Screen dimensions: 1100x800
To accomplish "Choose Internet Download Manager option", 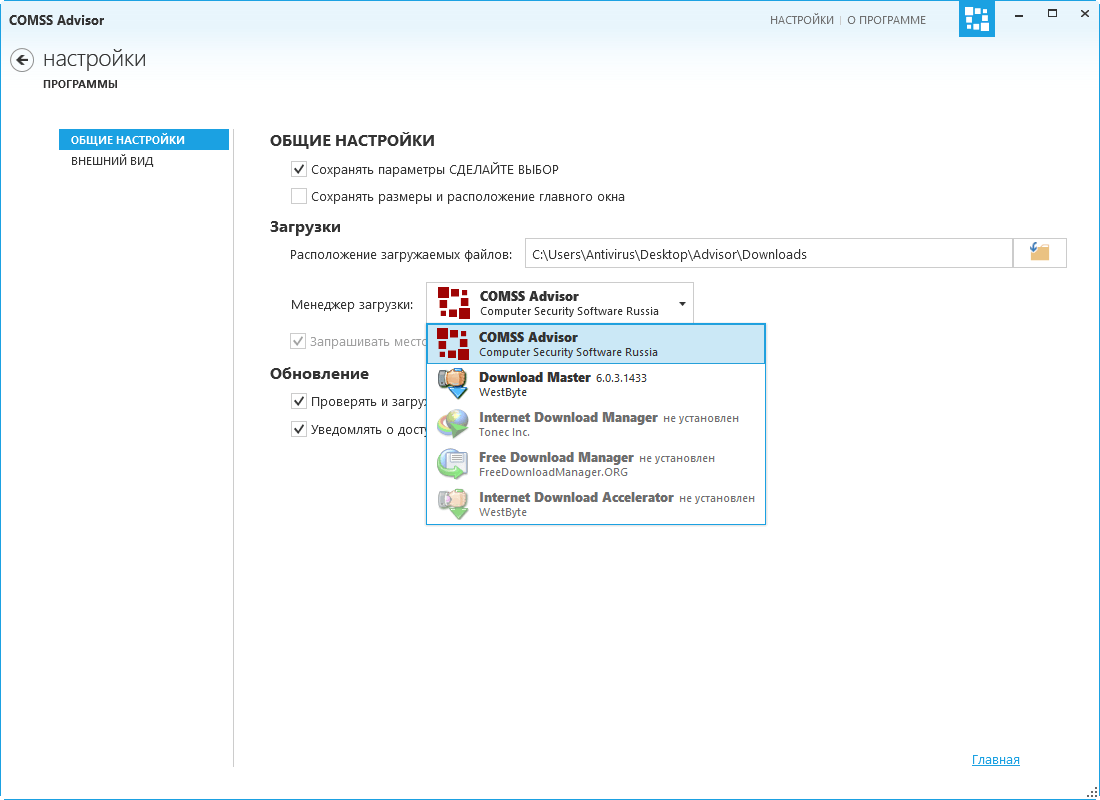I will [596, 424].
